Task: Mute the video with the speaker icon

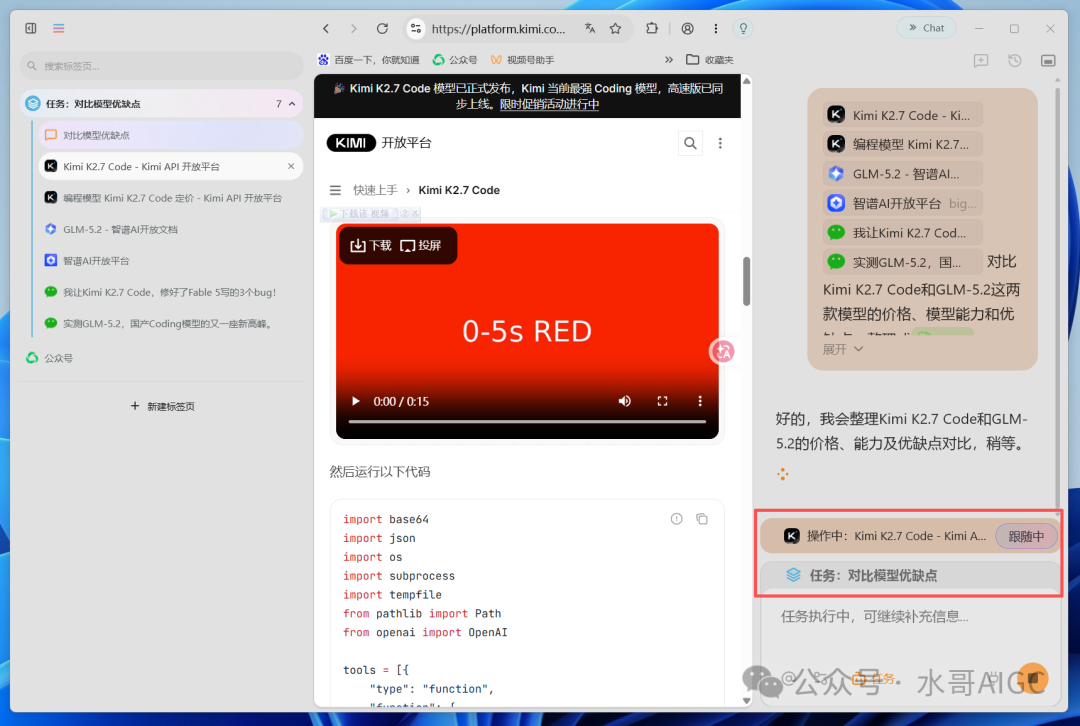Action: click(x=625, y=401)
